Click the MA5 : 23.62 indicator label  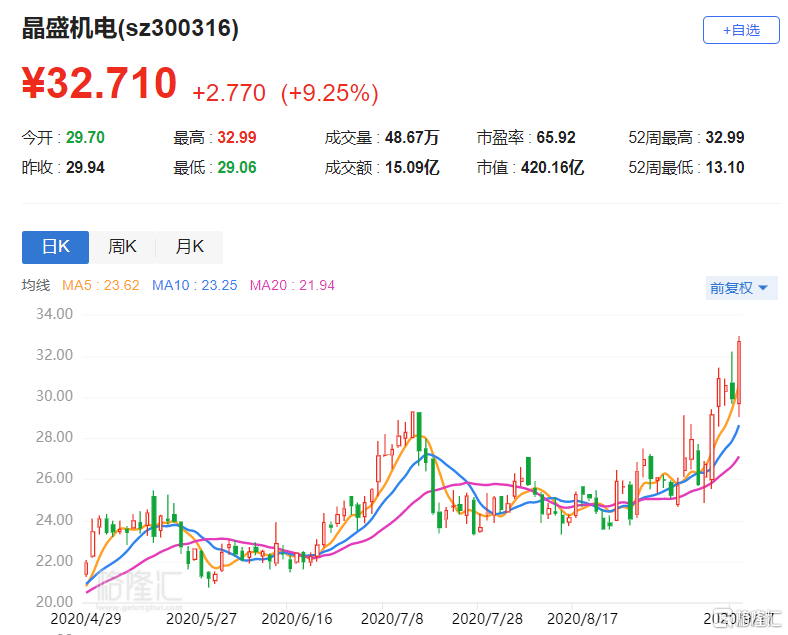click(101, 285)
